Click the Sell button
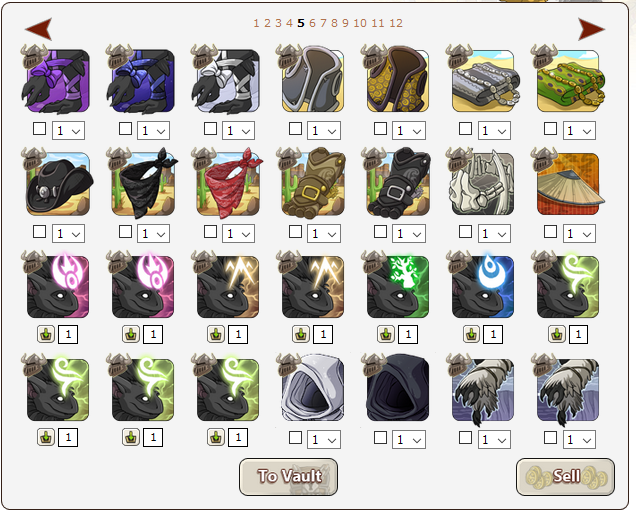The width and height of the screenshot is (636, 512). pos(565,477)
